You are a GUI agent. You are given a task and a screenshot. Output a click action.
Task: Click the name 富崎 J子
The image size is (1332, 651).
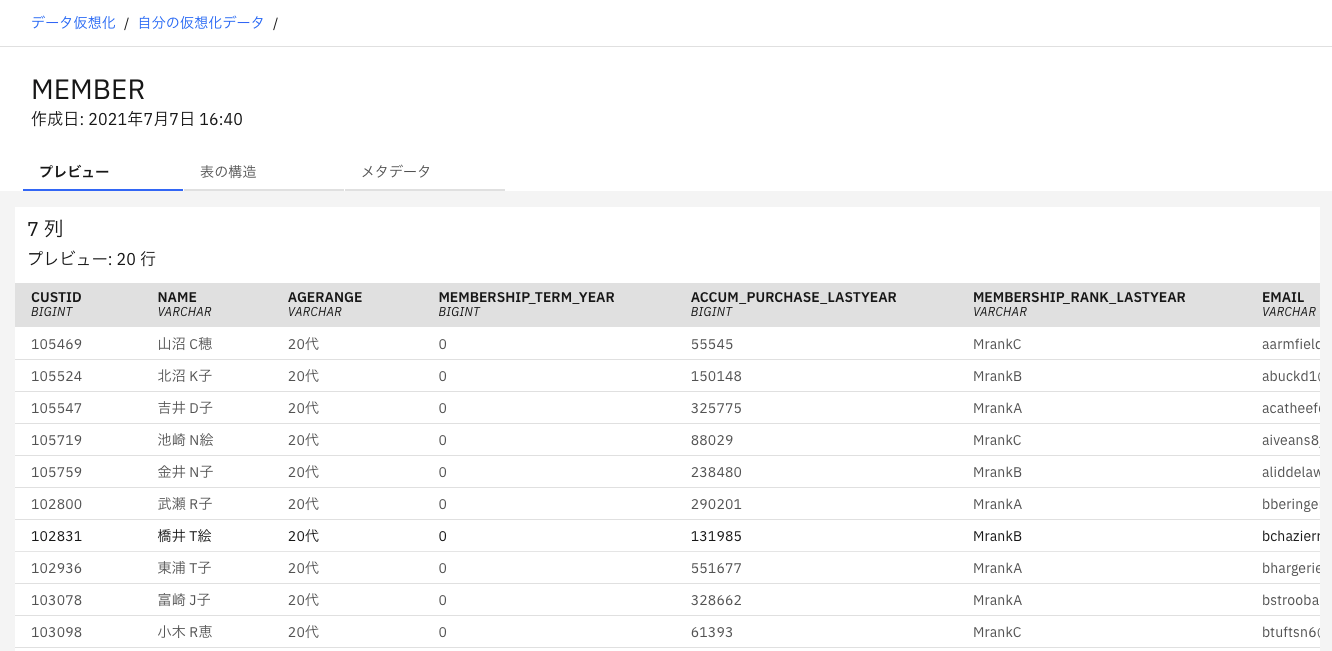click(x=185, y=600)
